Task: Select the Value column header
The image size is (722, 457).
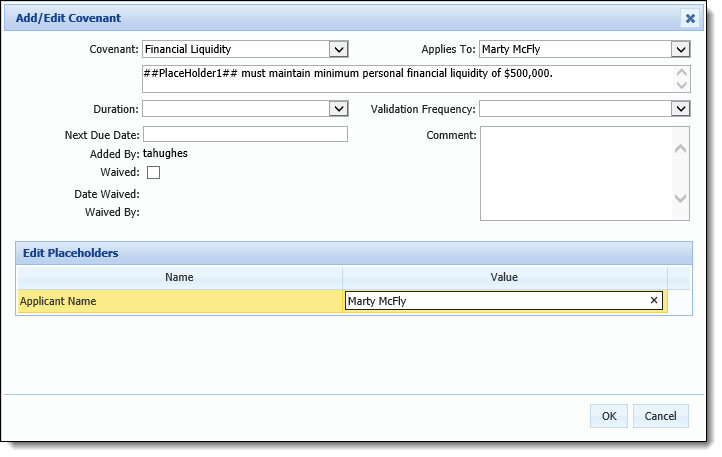Action: pyautogui.click(x=504, y=277)
